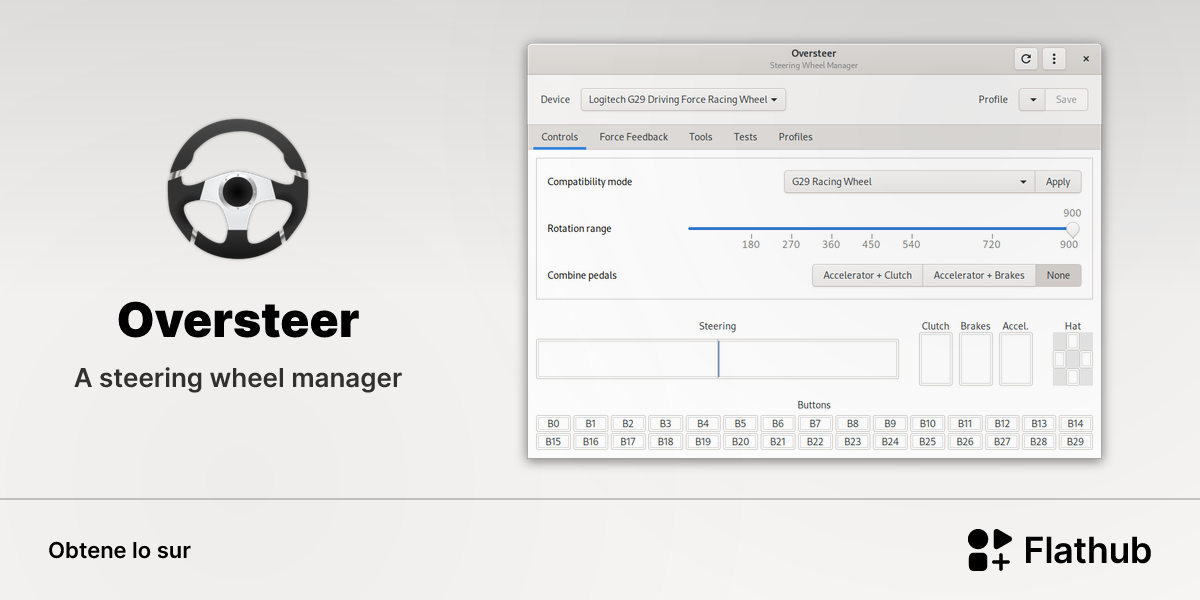This screenshot has width=1200, height=600.
Task: Switch to the Controls tab
Action: coord(560,137)
